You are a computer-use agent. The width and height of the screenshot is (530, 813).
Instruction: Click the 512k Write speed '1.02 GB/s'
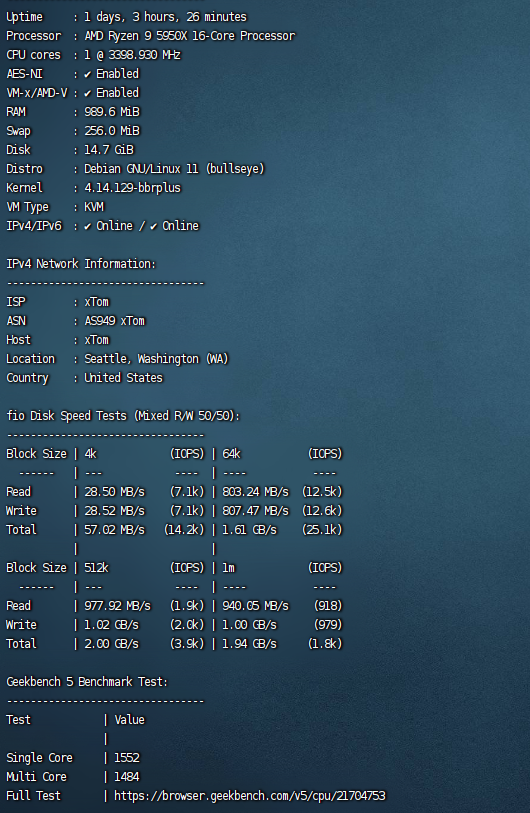pos(111,625)
